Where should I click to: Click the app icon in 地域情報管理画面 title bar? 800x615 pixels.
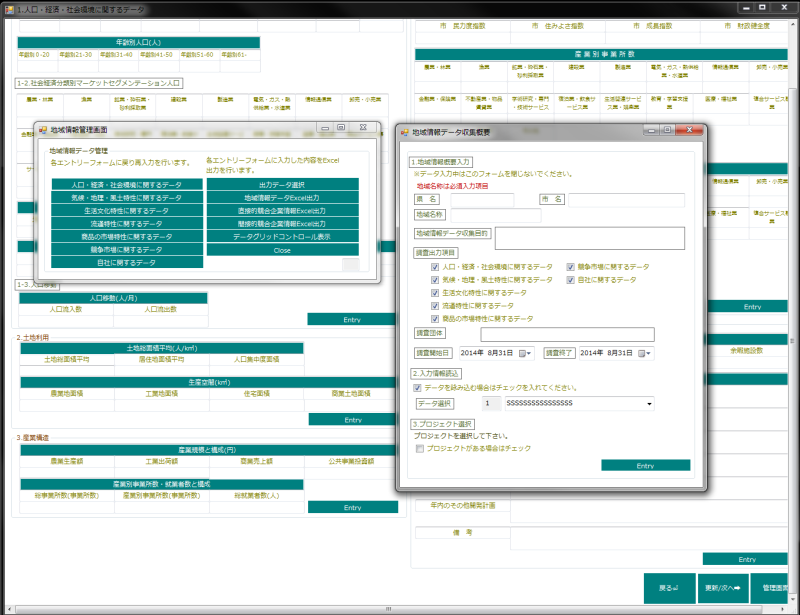tap(43, 130)
